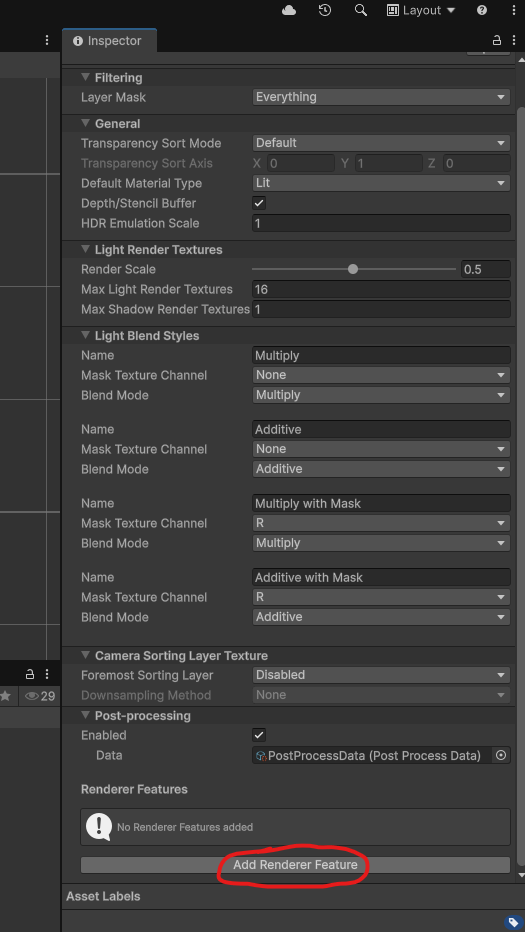Screen dimensions: 525x932
Task: Open Blend Mode dropdown under Additive name
Action: coord(381,469)
